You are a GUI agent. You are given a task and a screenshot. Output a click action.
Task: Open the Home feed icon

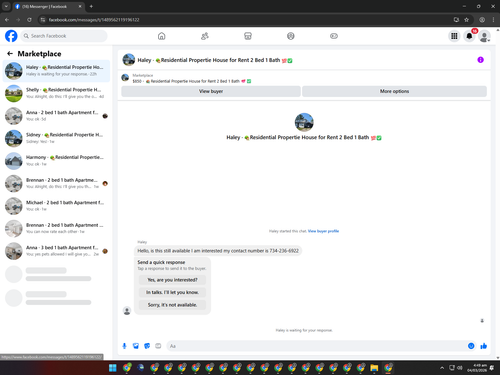coord(162,36)
